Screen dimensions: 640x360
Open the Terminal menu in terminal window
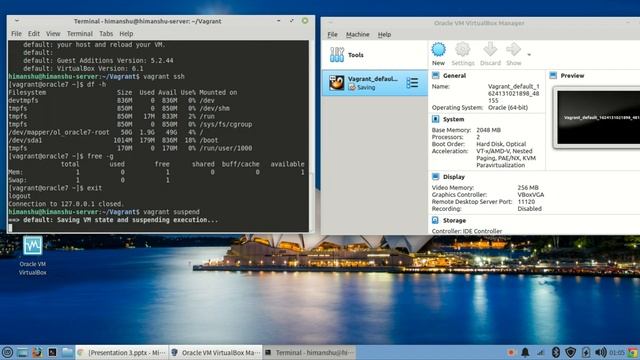pos(80,34)
